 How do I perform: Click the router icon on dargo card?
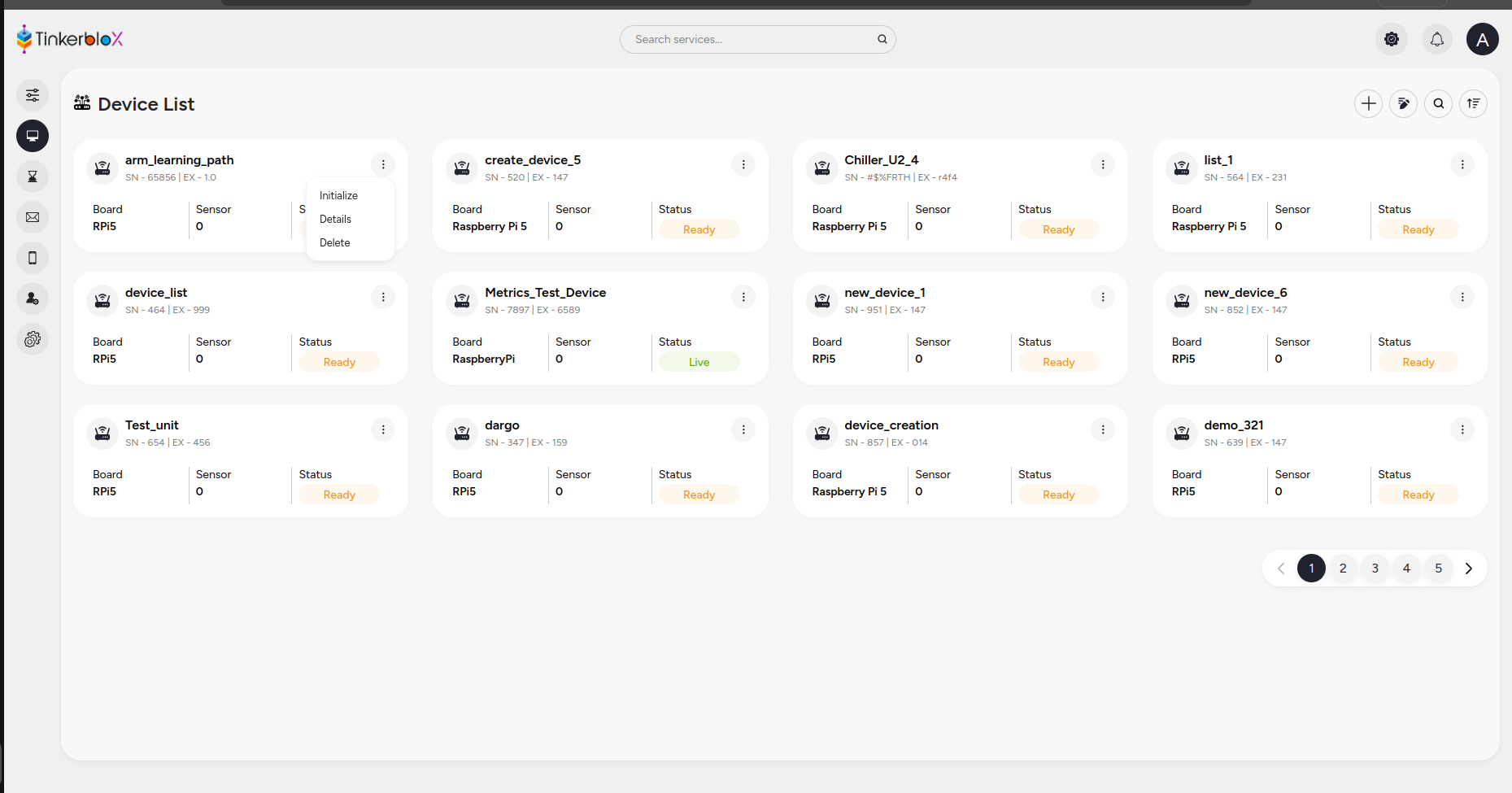[x=462, y=434]
